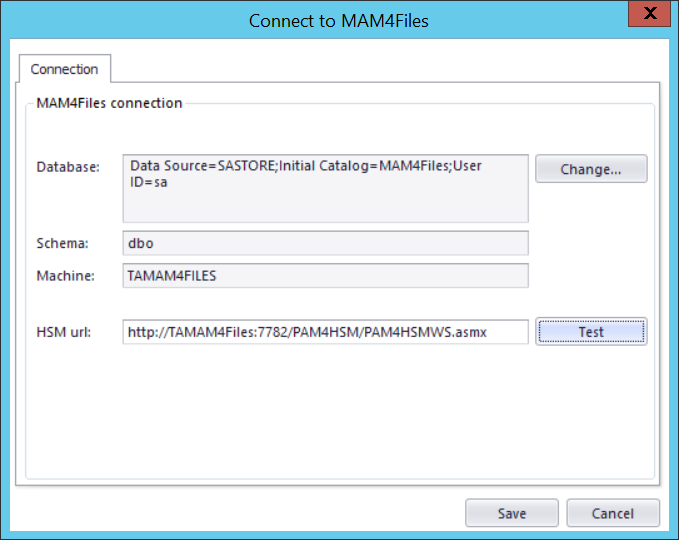Click the HSM url: label
The height and width of the screenshot is (540, 679).
pos(64,332)
